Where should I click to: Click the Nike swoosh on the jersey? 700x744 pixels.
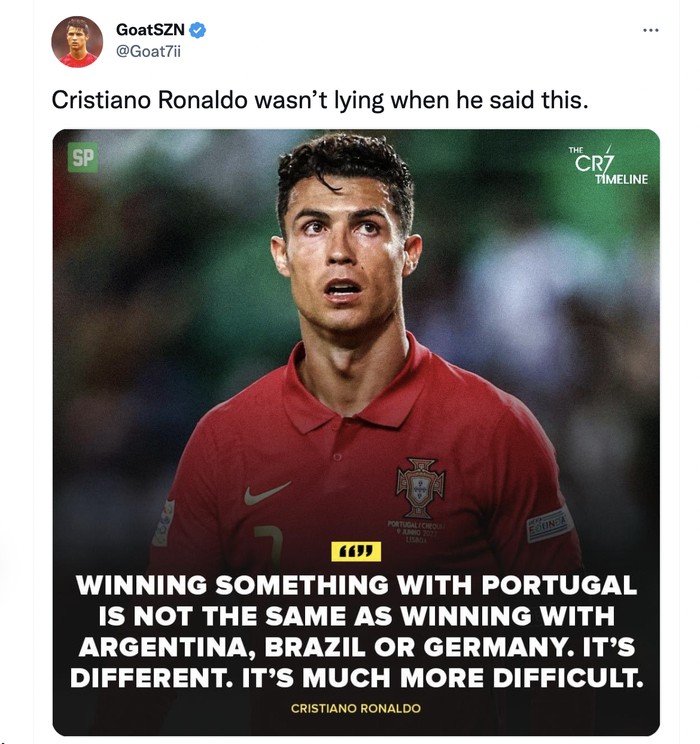click(267, 493)
